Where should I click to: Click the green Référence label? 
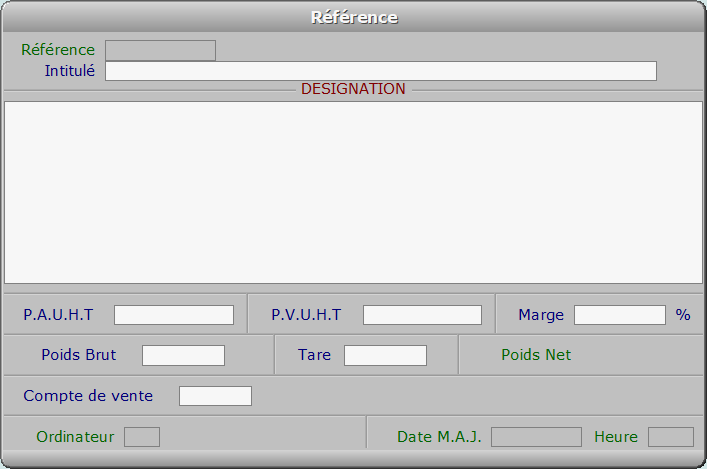pyautogui.click(x=58, y=50)
